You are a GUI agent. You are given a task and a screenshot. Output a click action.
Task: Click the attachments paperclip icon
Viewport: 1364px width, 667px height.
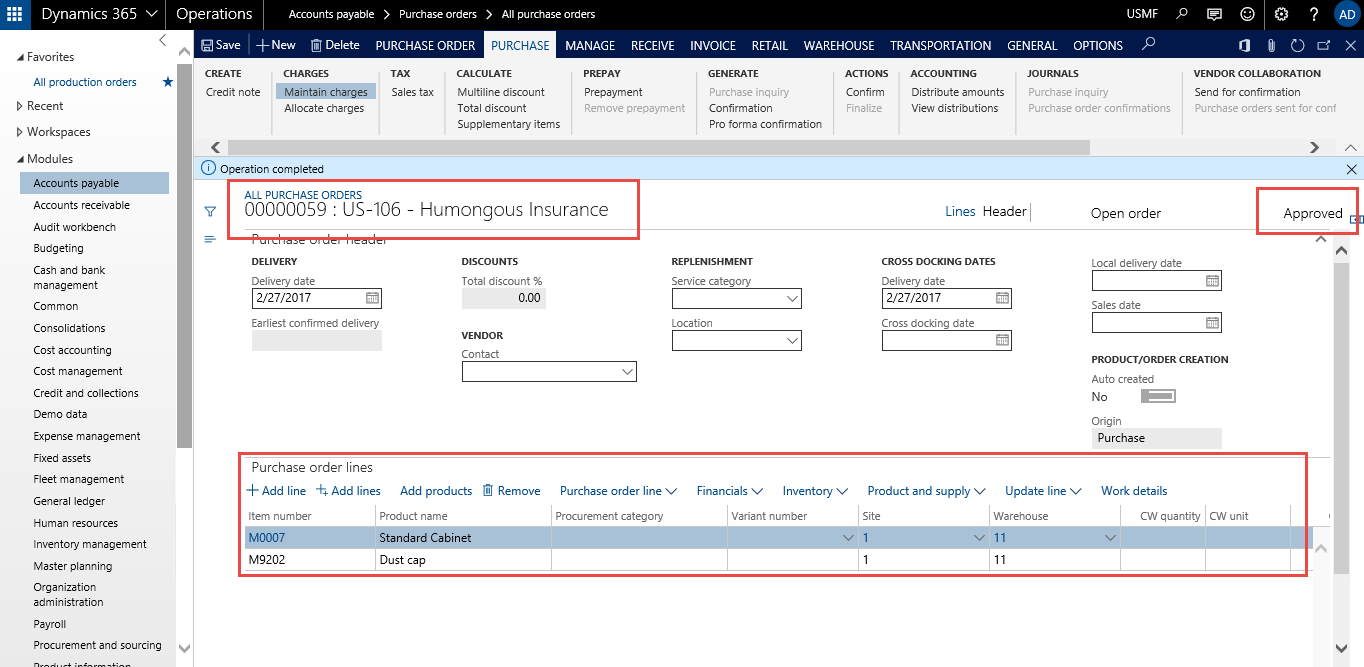(x=1270, y=45)
